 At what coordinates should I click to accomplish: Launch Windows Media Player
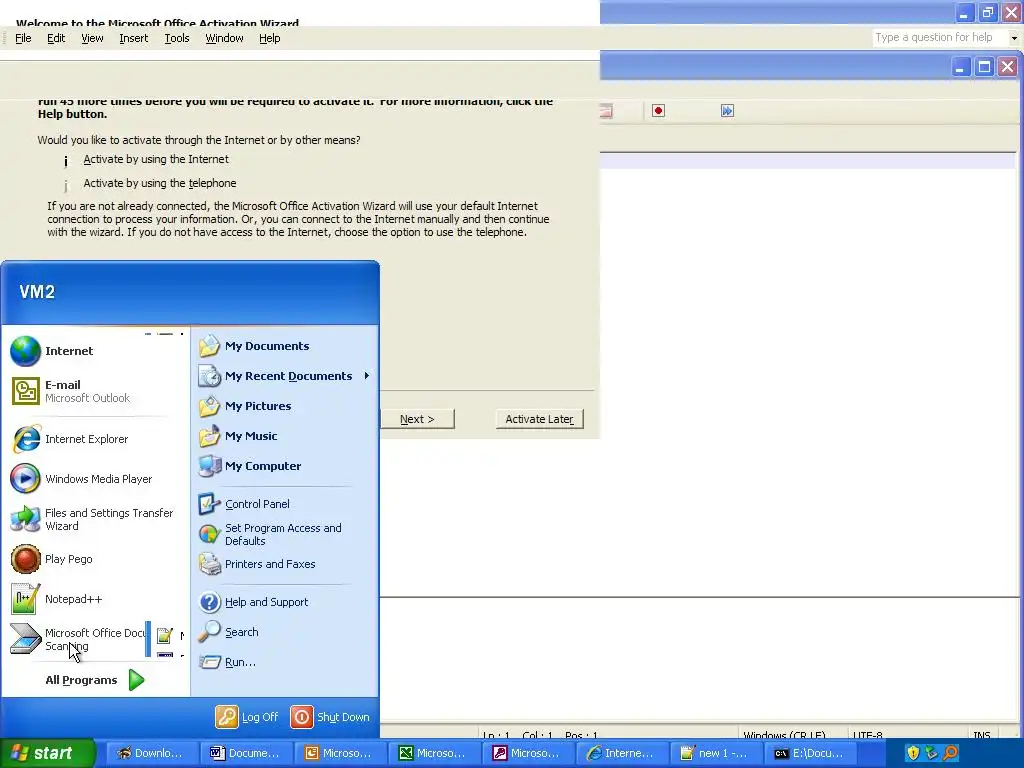[x=82, y=479]
